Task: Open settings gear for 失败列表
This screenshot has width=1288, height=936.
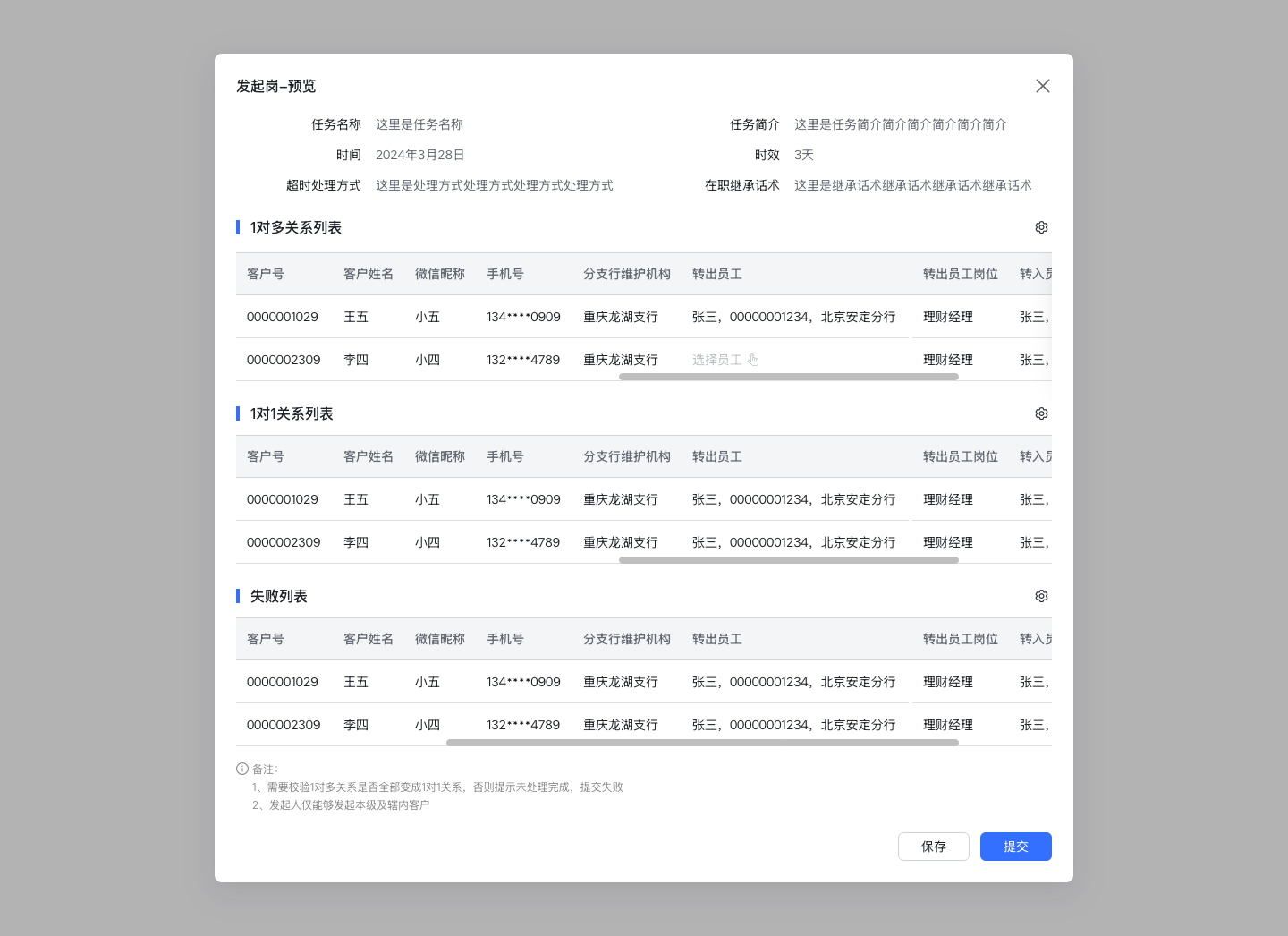Action: pos(1041,596)
